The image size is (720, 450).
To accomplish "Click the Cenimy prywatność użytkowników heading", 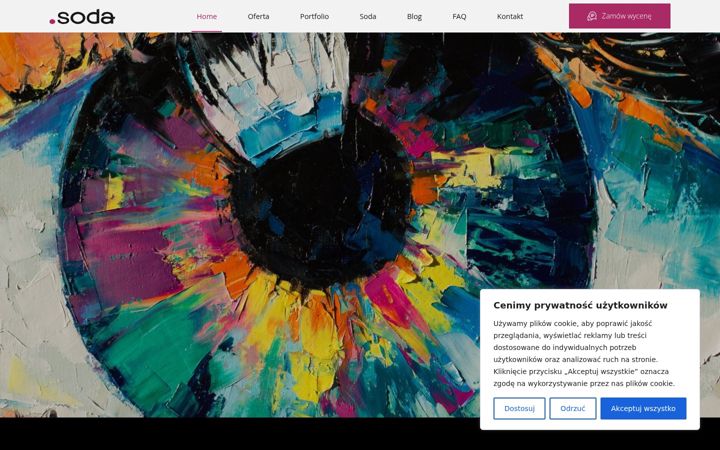I will 580,305.
